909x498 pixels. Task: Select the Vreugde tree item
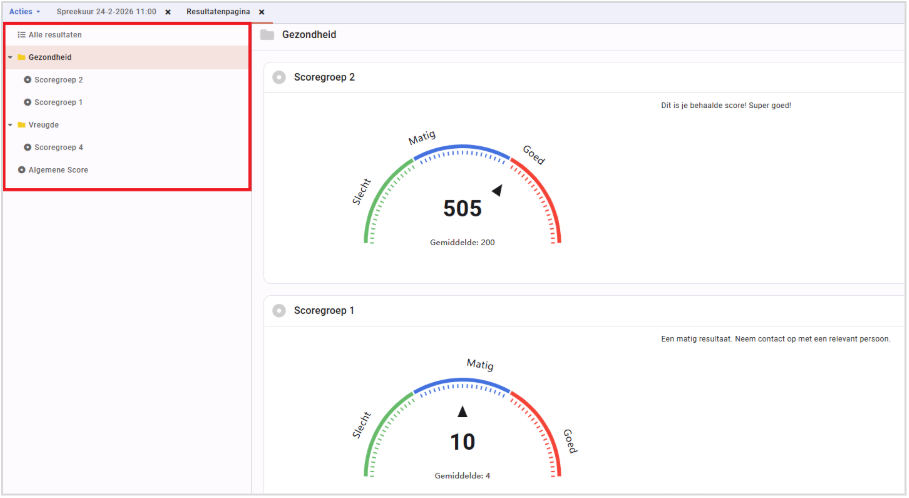[x=43, y=125]
